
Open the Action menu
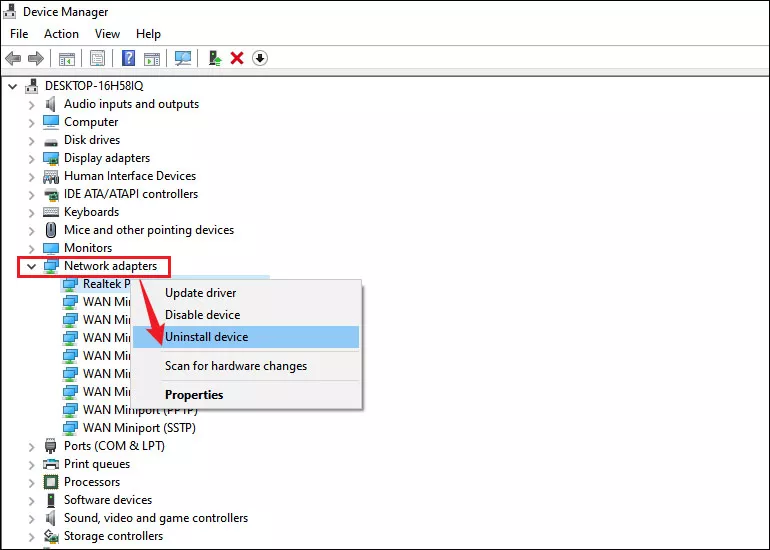[61, 34]
